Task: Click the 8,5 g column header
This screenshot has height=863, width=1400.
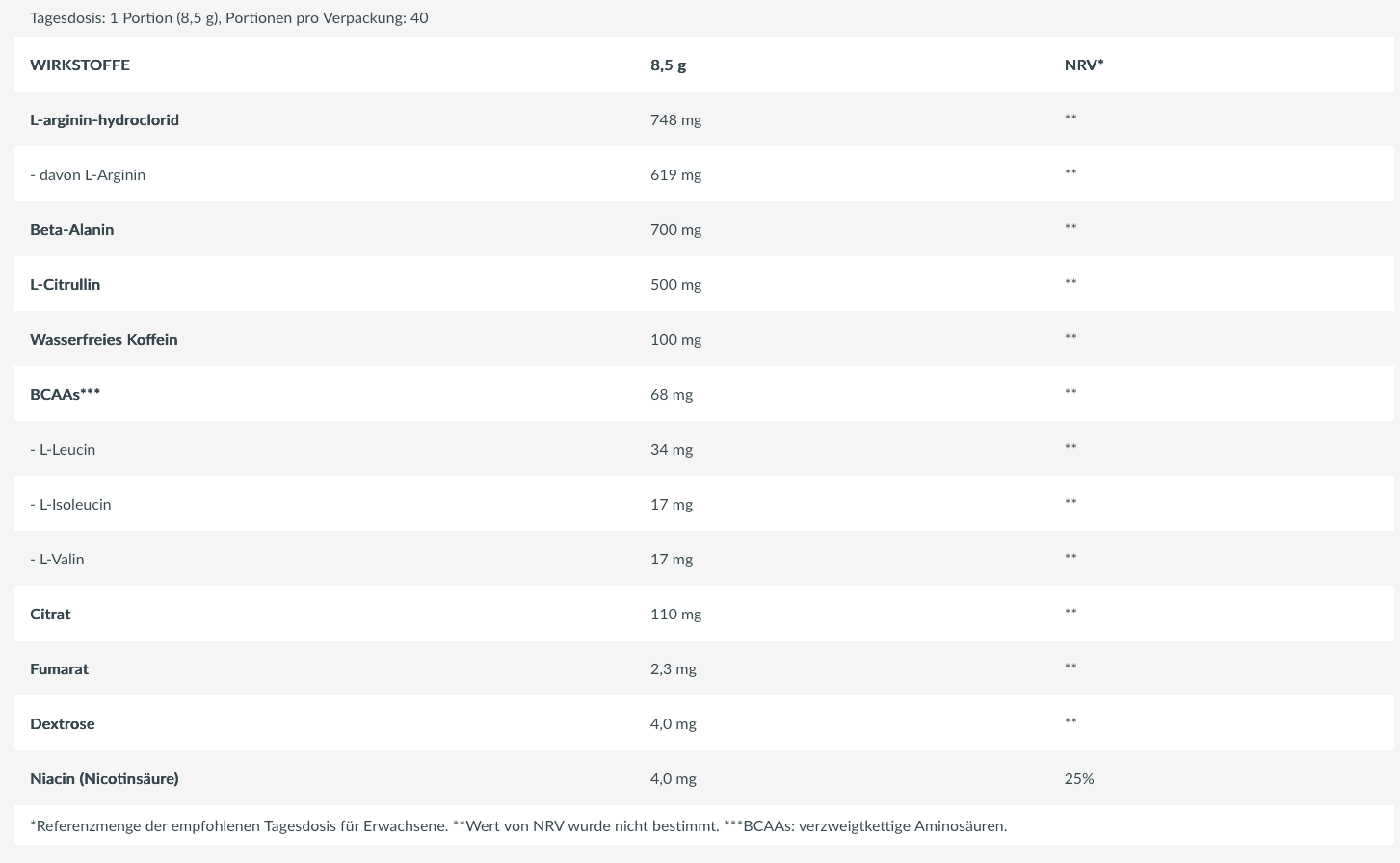Action: (x=668, y=65)
